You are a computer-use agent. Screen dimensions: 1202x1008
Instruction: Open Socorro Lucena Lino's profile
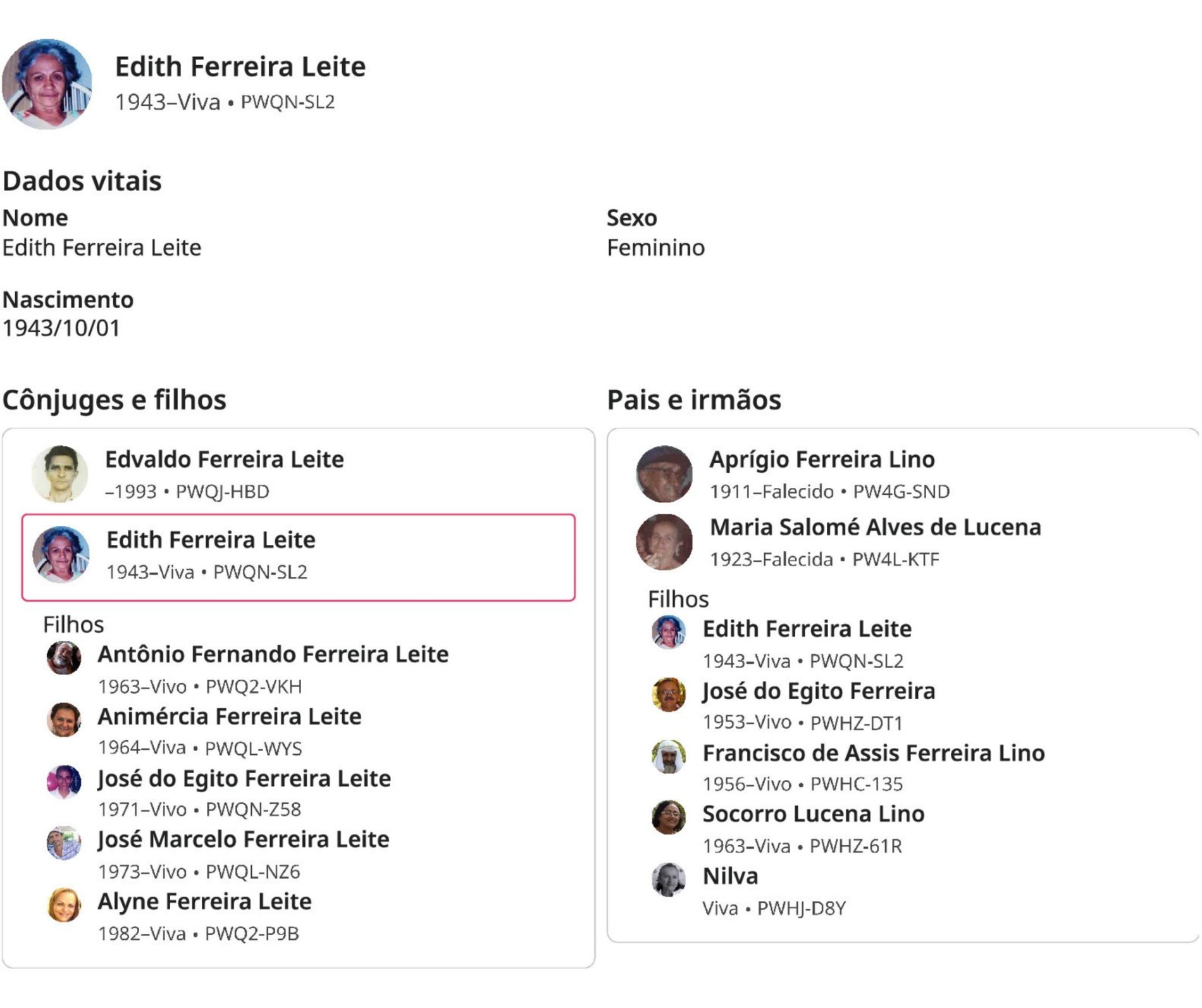click(813, 814)
